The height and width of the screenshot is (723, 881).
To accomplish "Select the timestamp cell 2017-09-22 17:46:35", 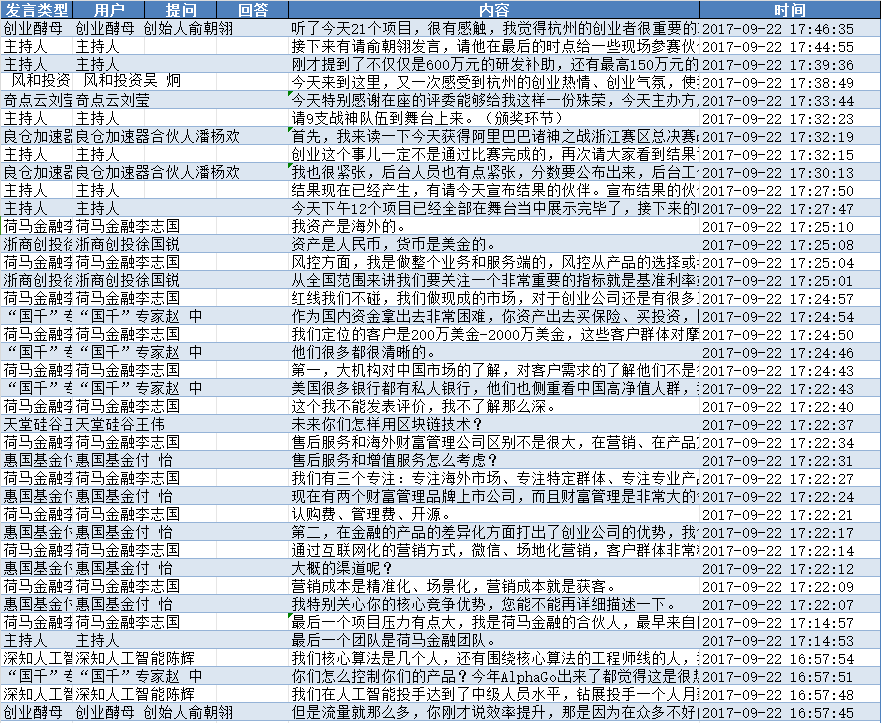I will coord(789,29).
